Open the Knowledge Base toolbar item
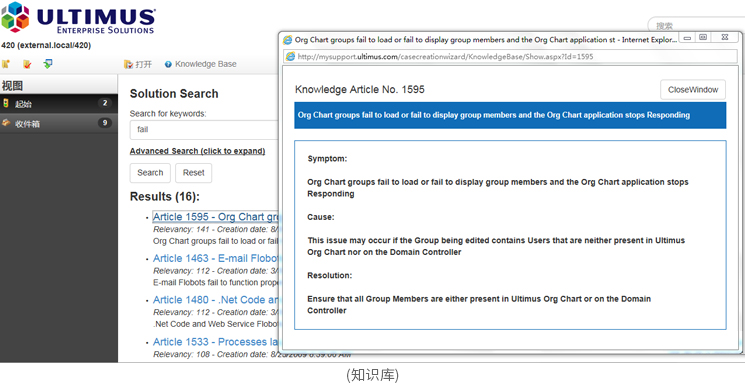The height and width of the screenshot is (390, 745). tap(201, 64)
